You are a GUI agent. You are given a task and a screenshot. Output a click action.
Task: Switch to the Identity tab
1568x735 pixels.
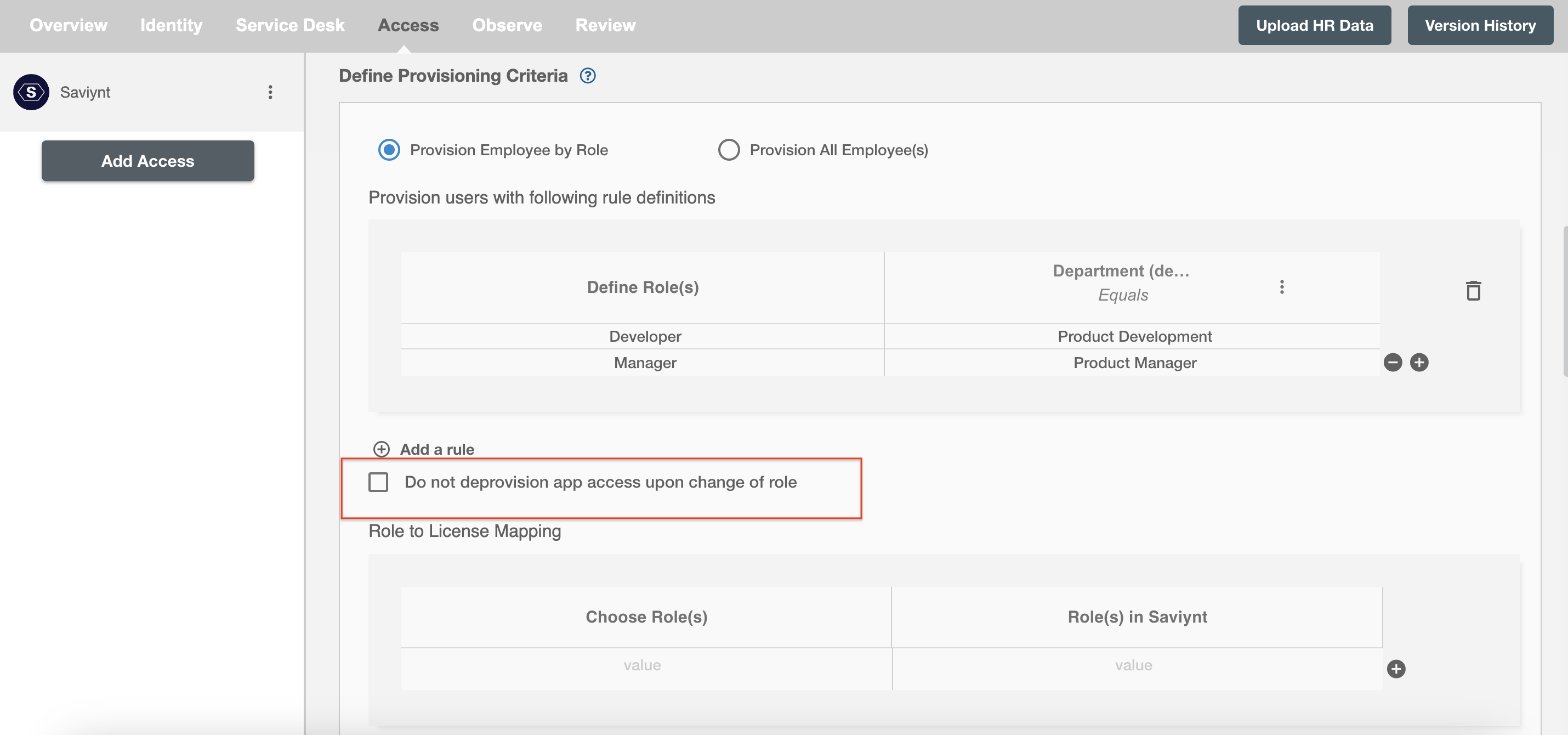[x=171, y=25]
